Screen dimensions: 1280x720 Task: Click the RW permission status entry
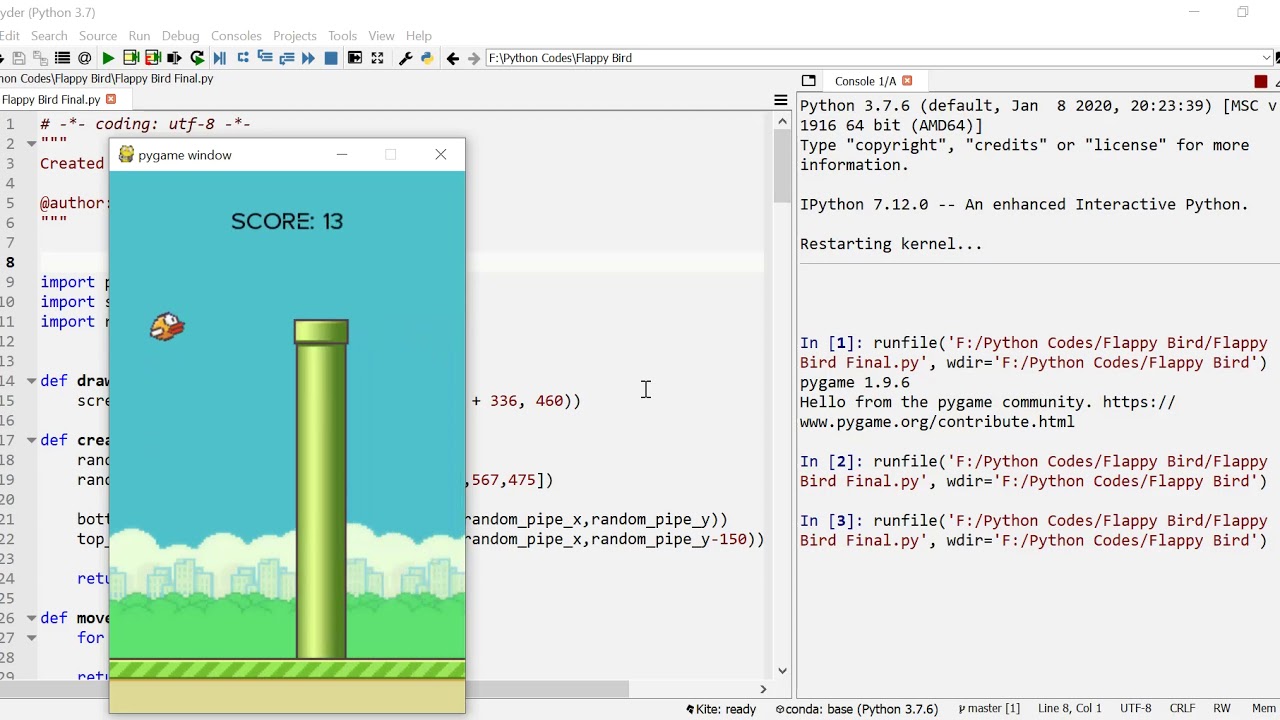[x=1221, y=709]
